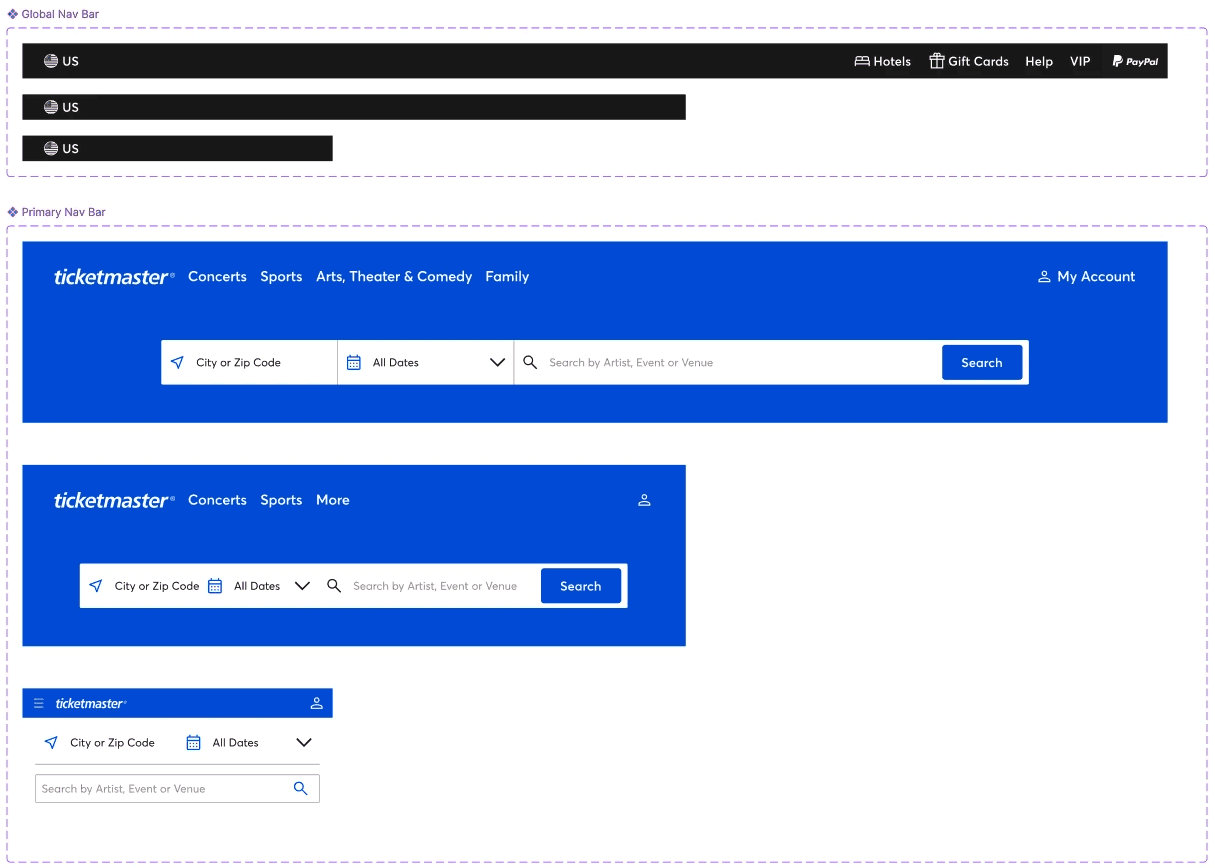Image resolution: width=1215 pixels, height=868 pixels.
Task: Click the Search button in the widest search bar
Action: click(x=982, y=362)
